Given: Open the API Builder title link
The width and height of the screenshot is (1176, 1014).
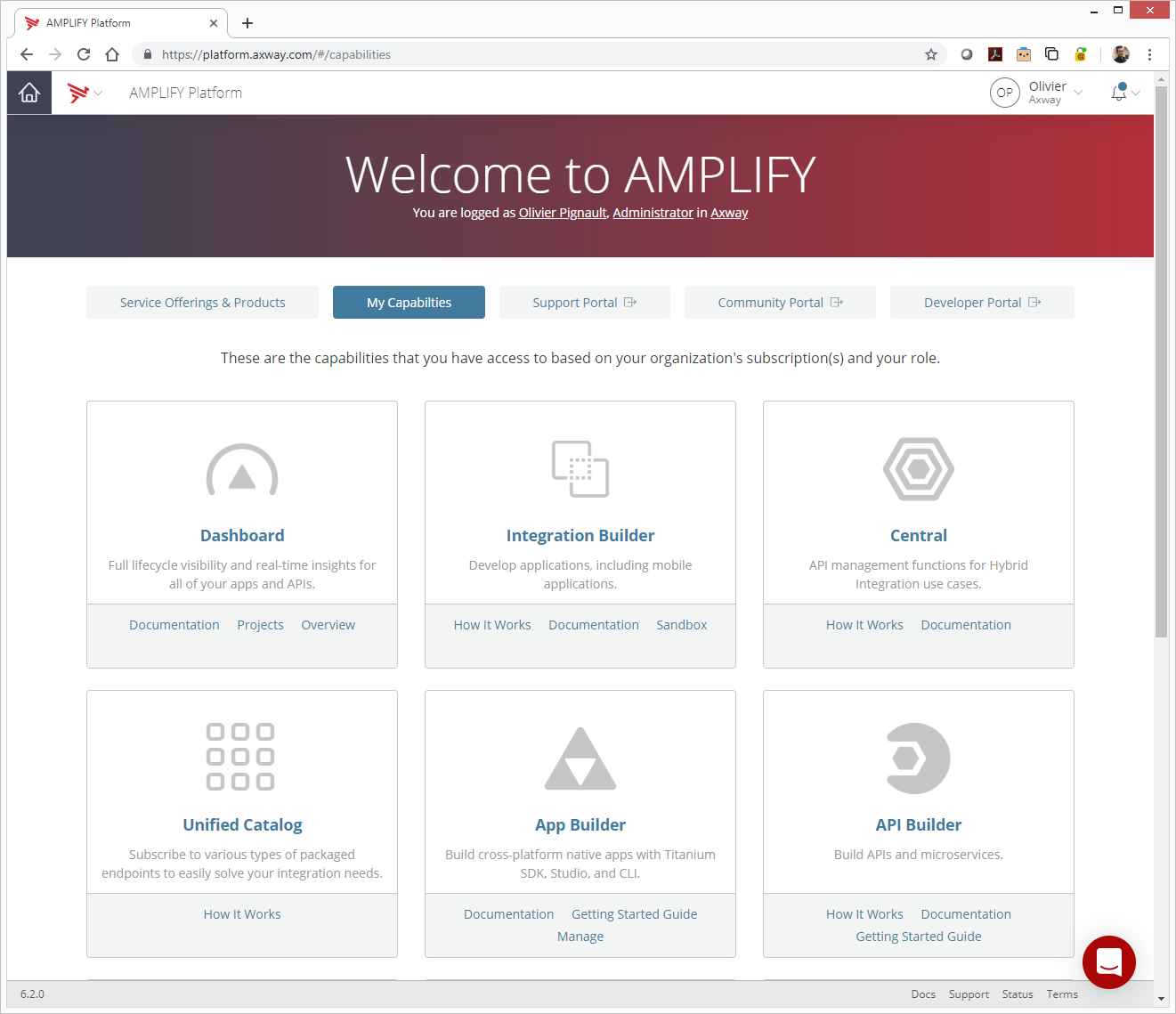Looking at the screenshot, I should [919, 825].
